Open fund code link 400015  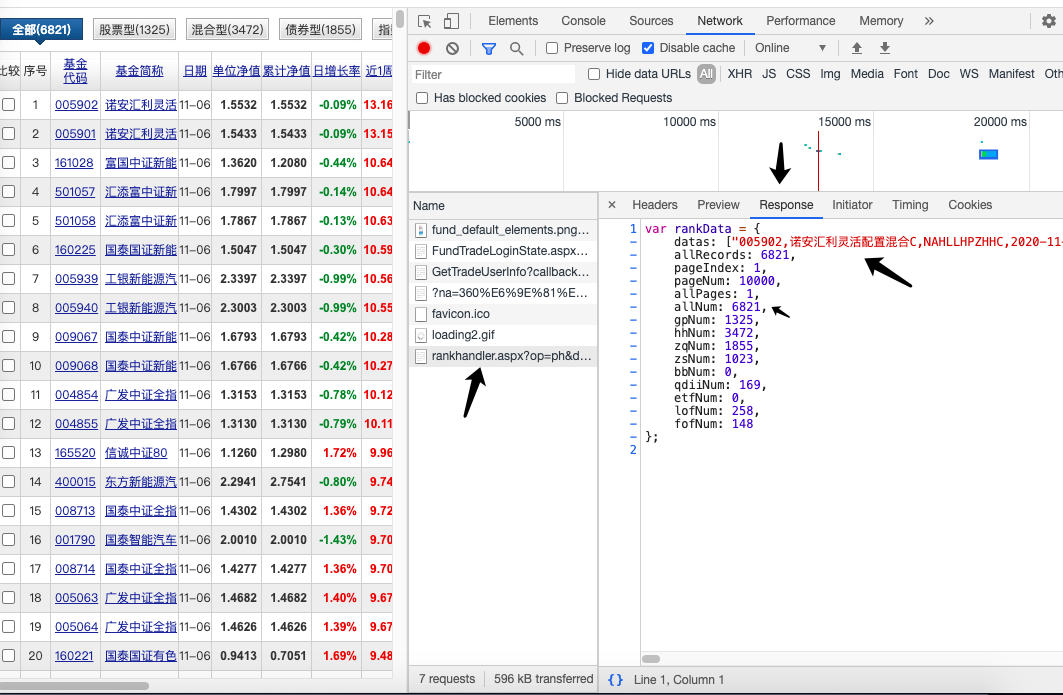click(x=75, y=481)
